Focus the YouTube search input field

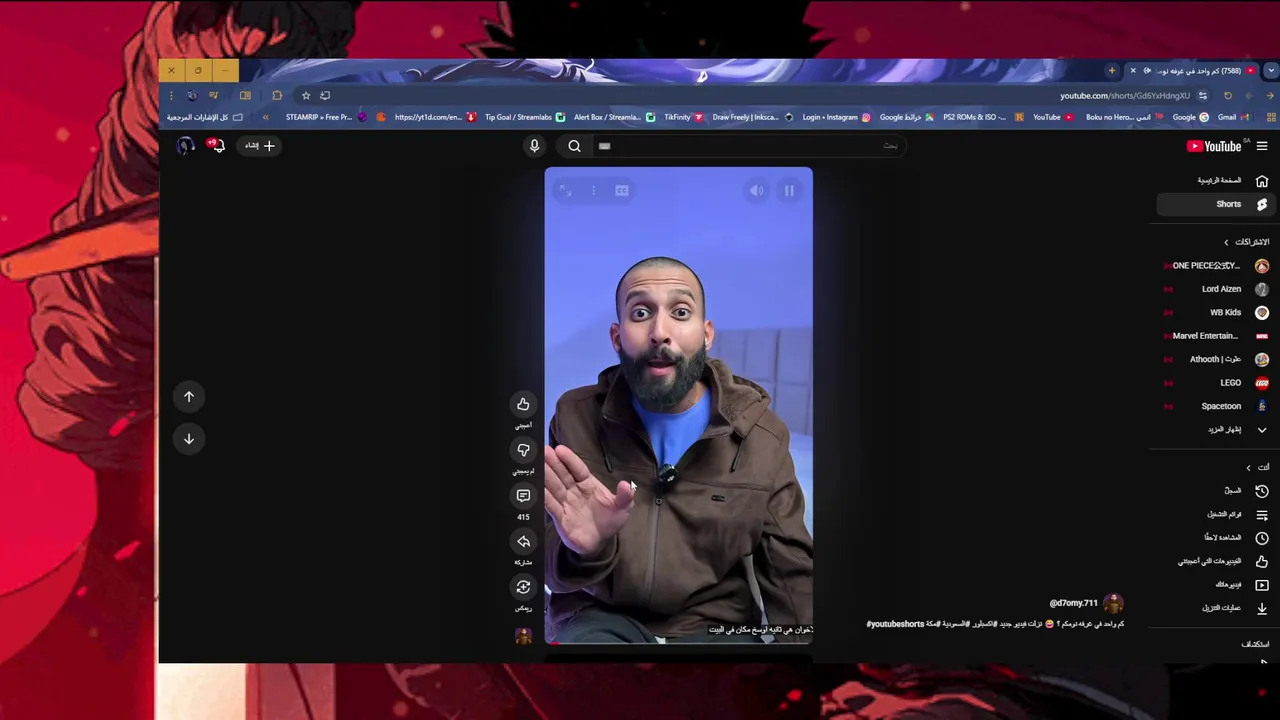(750, 146)
